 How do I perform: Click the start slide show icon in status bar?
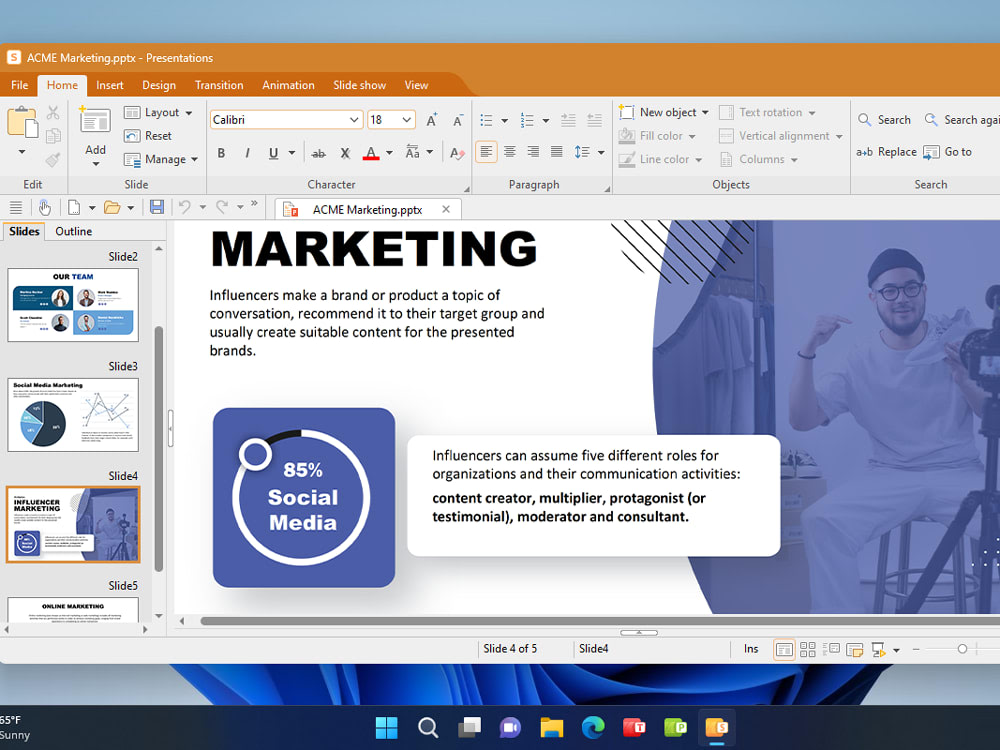tap(878, 649)
